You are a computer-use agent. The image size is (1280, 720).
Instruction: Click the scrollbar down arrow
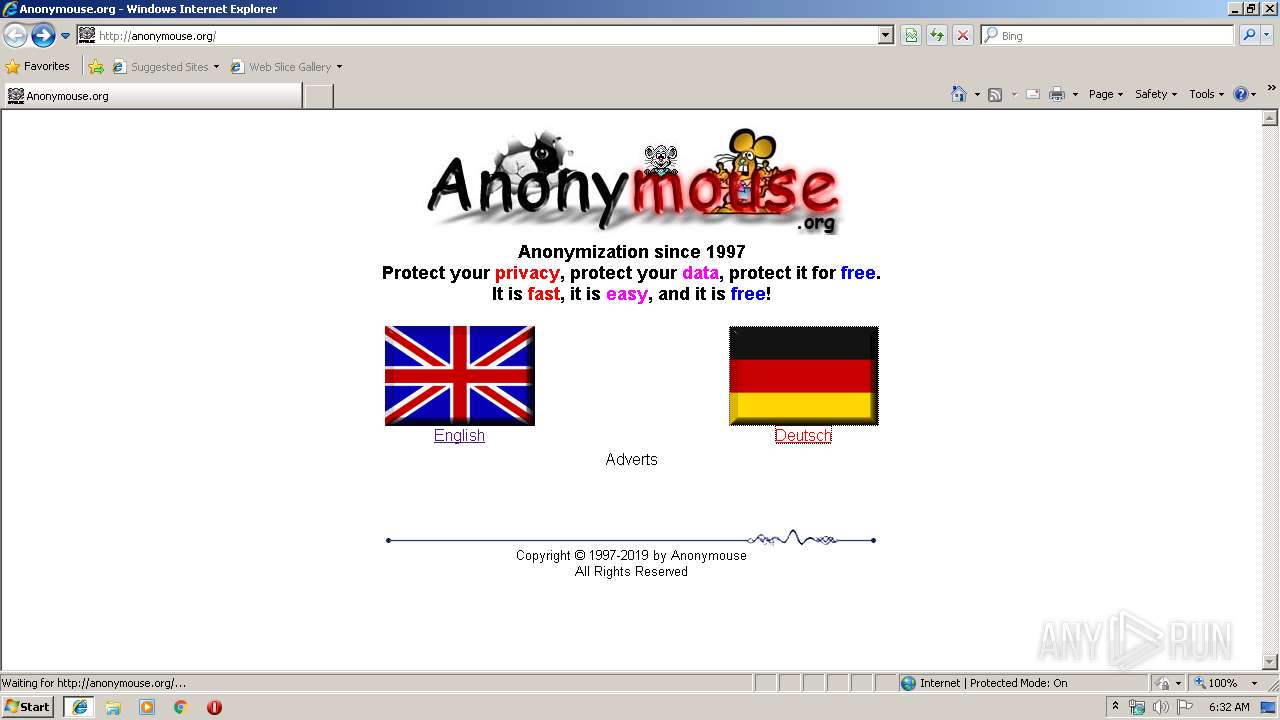tap(1270, 662)
